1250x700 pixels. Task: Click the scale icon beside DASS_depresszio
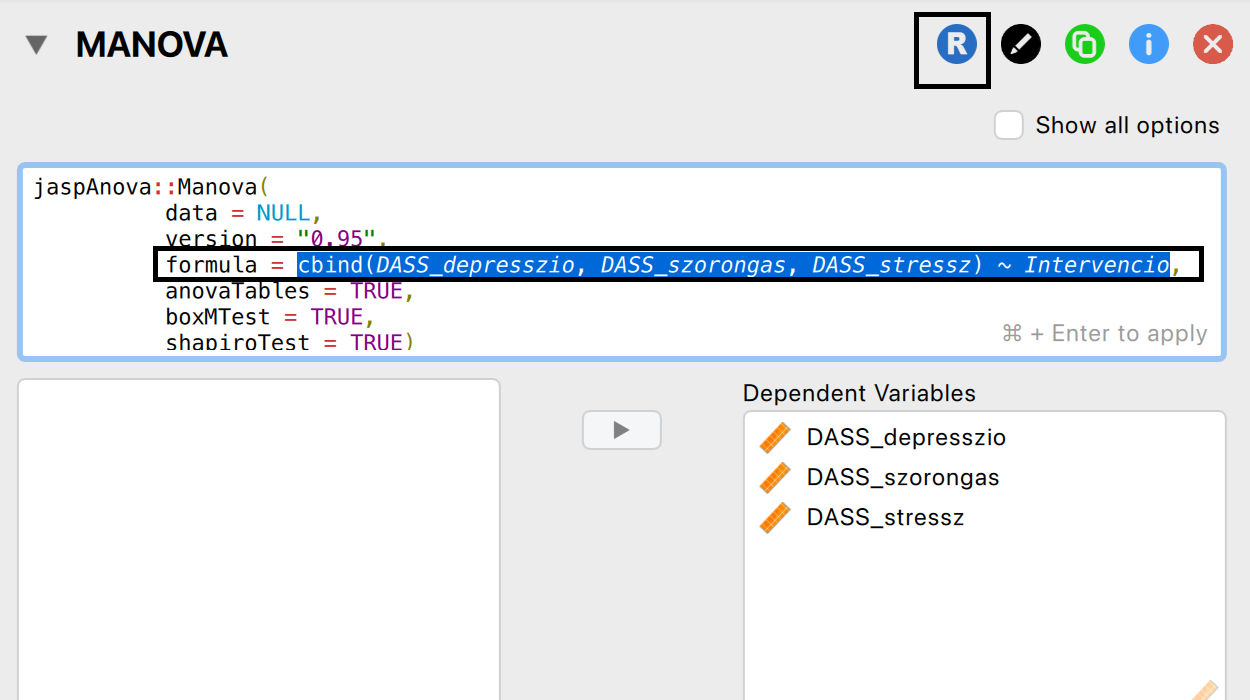click(775, 438)
